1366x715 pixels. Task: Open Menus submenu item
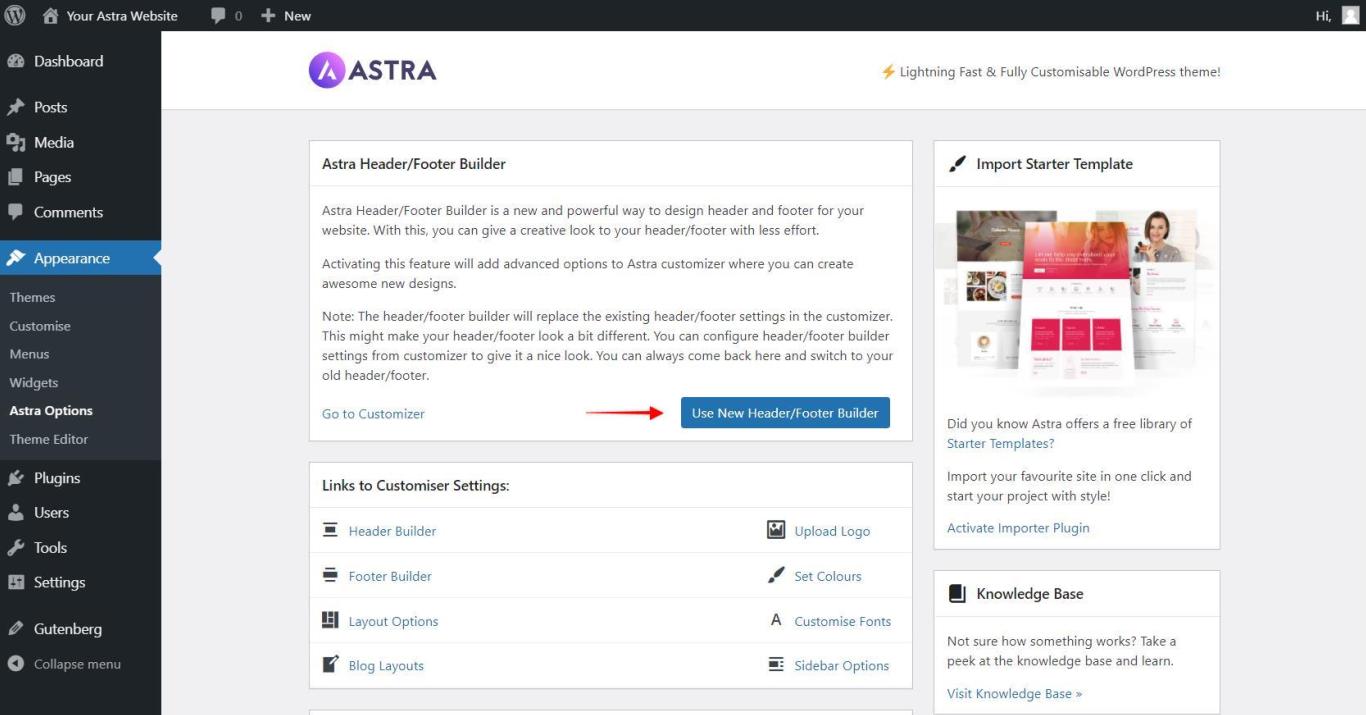pyautogui.click(x=29, y=354)
